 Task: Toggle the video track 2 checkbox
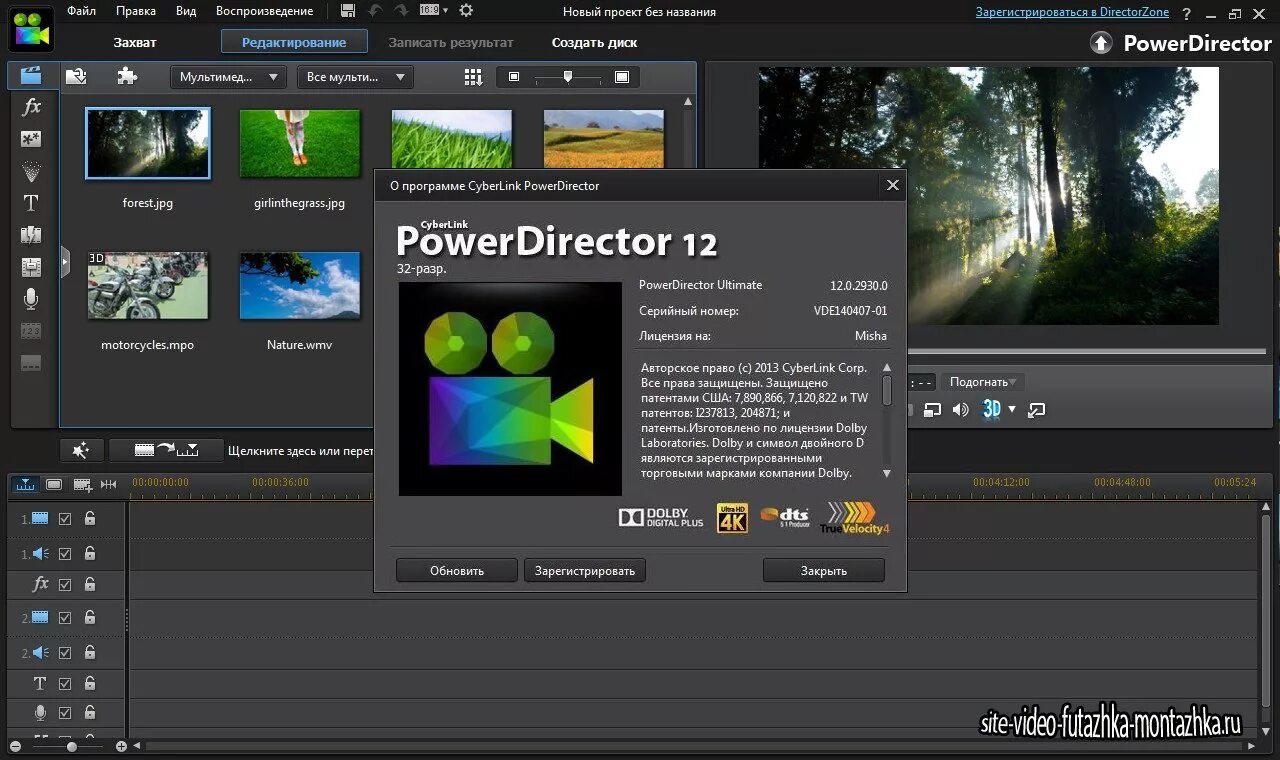tap(65, 618)
